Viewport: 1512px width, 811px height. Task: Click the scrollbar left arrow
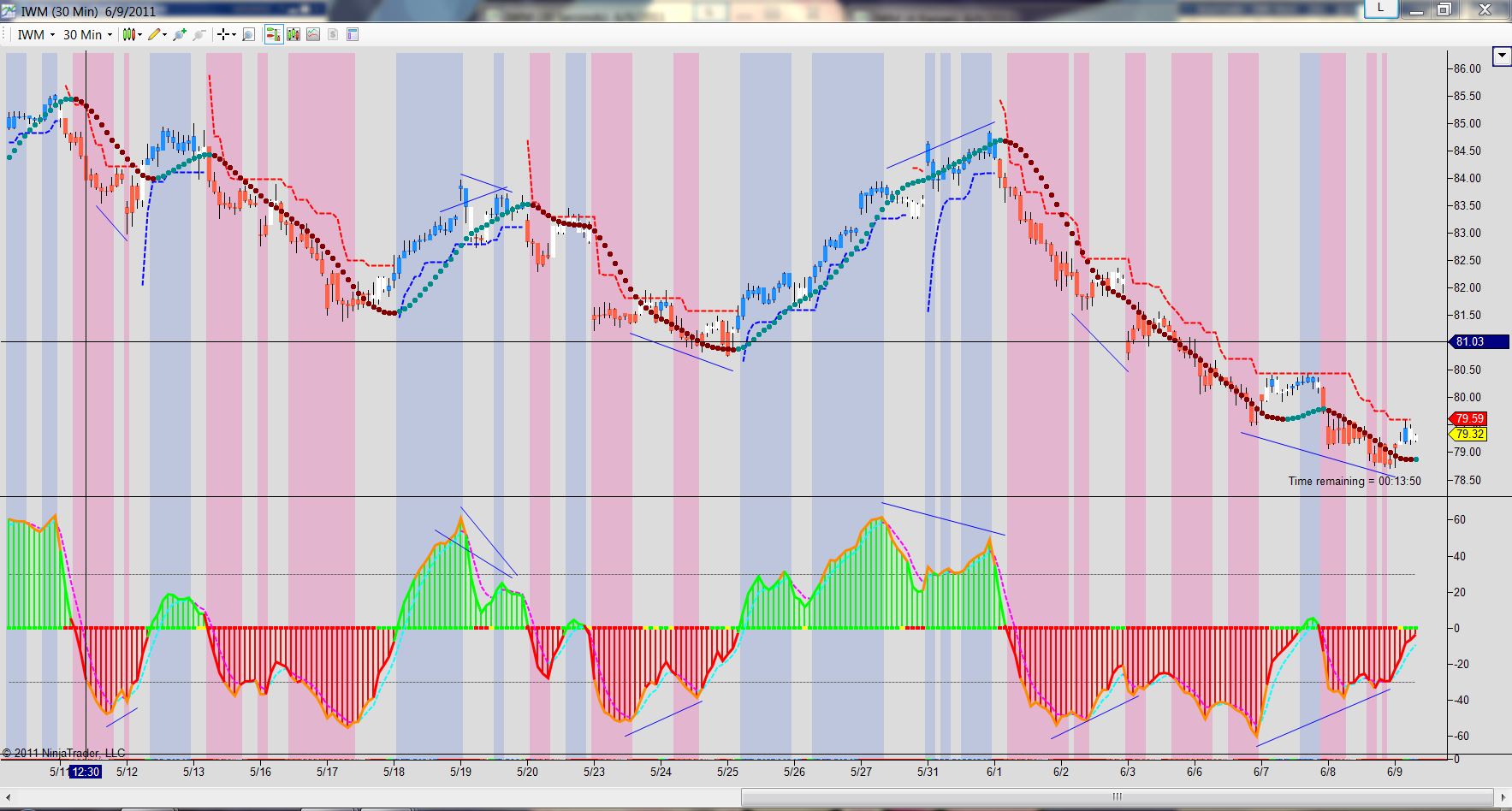(7, 797)
